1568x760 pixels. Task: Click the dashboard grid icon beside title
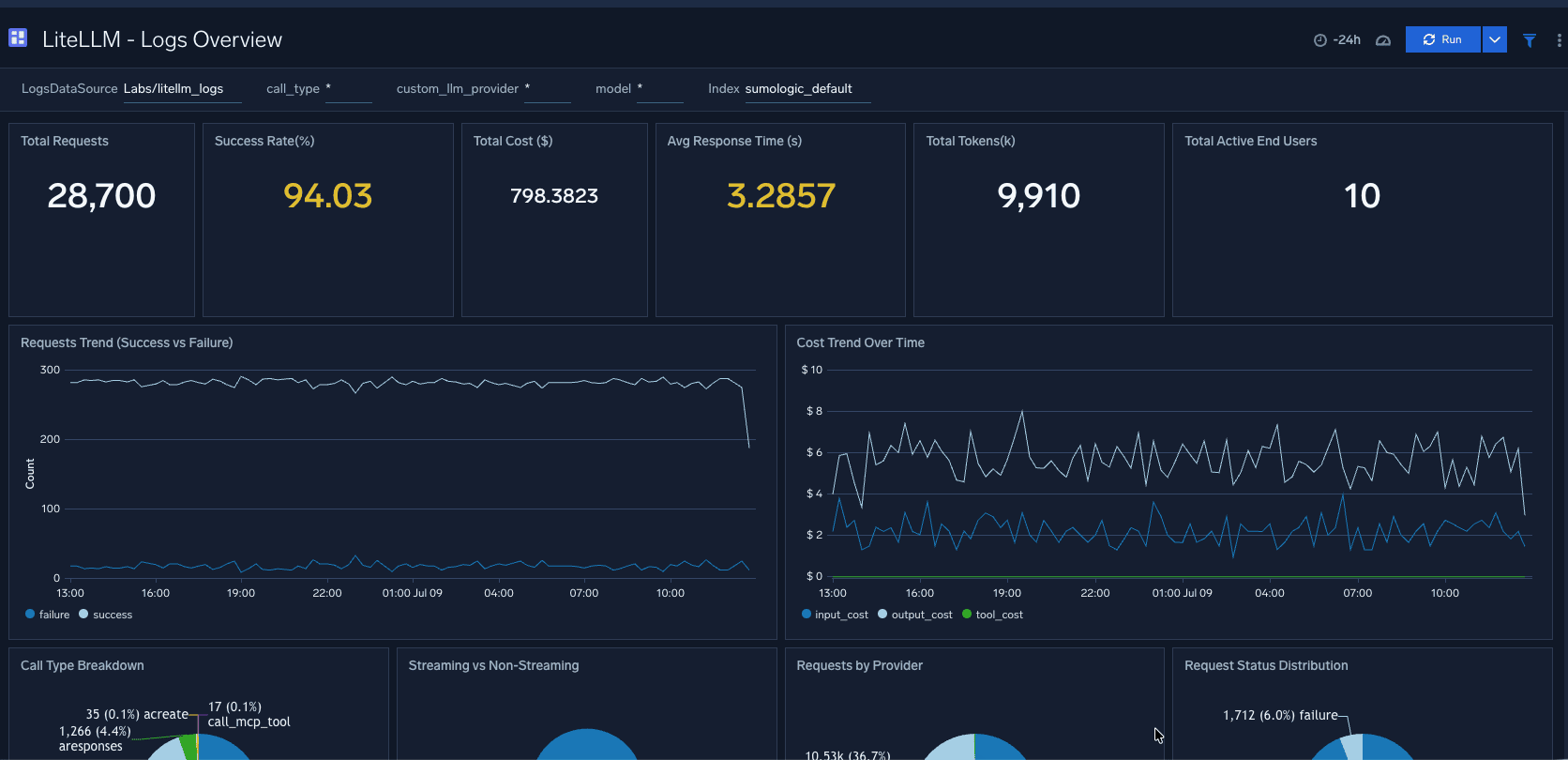[18, 38]
